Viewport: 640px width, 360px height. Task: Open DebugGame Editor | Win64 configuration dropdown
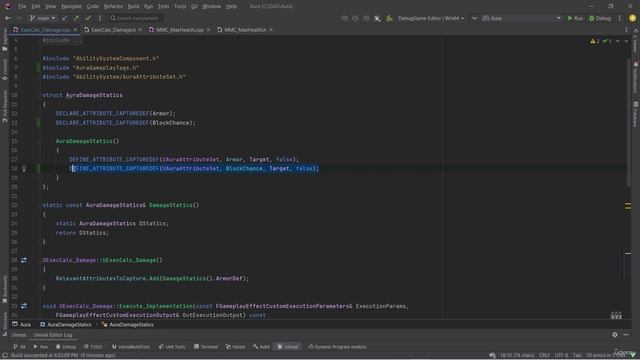tap(431, 18)
